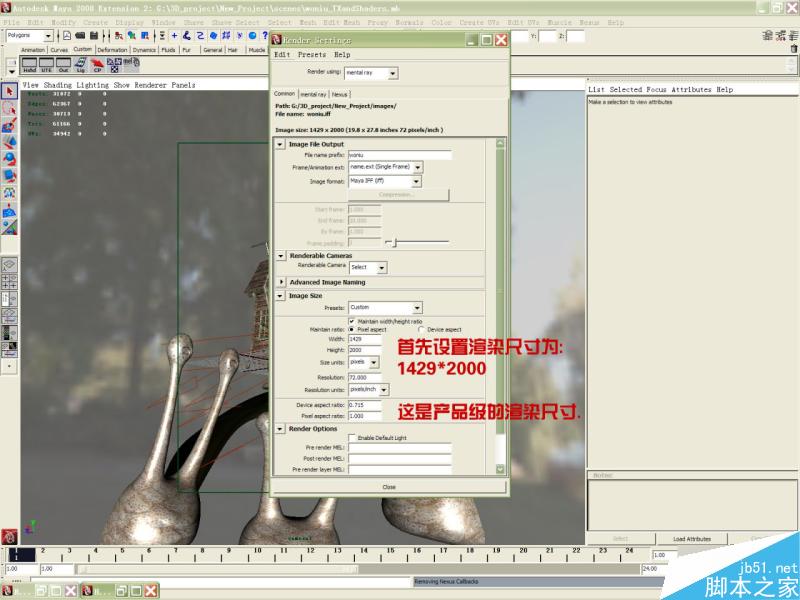Click the Width input field
Viewport: 800px width, 600px height.
pos(365,339)
